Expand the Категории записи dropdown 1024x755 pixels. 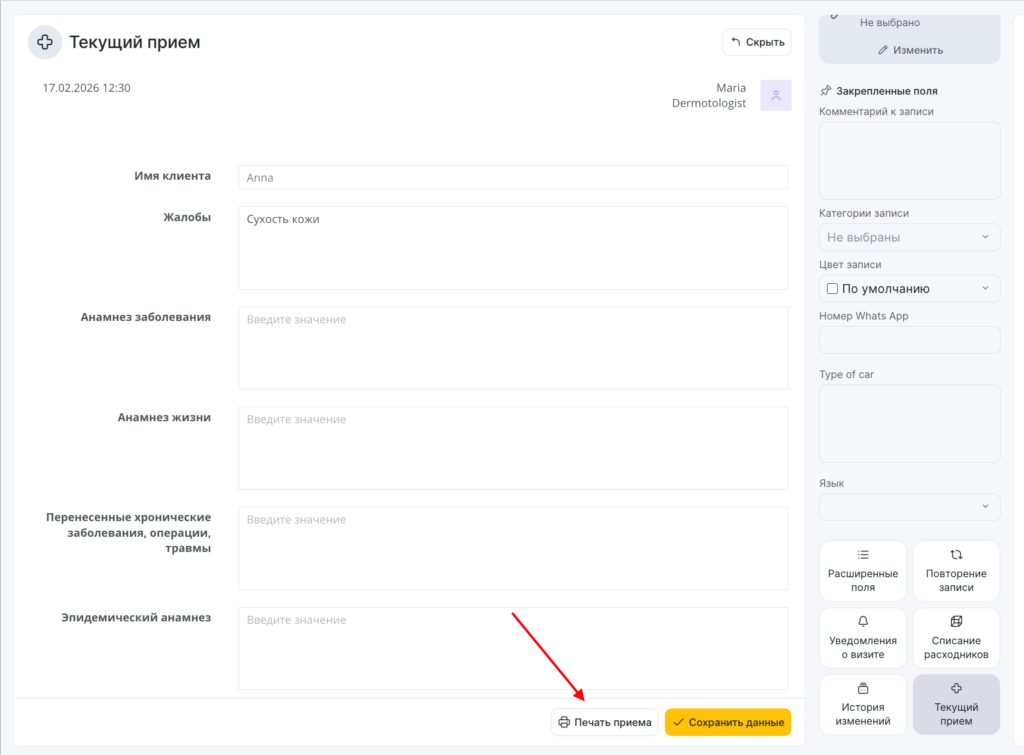(909, 237)
